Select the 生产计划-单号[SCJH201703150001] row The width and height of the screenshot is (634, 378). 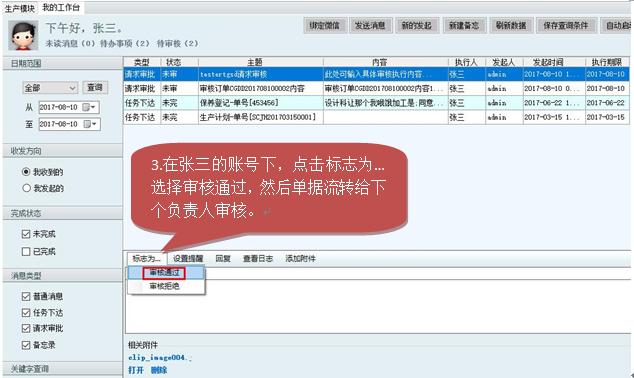[376, 117]
